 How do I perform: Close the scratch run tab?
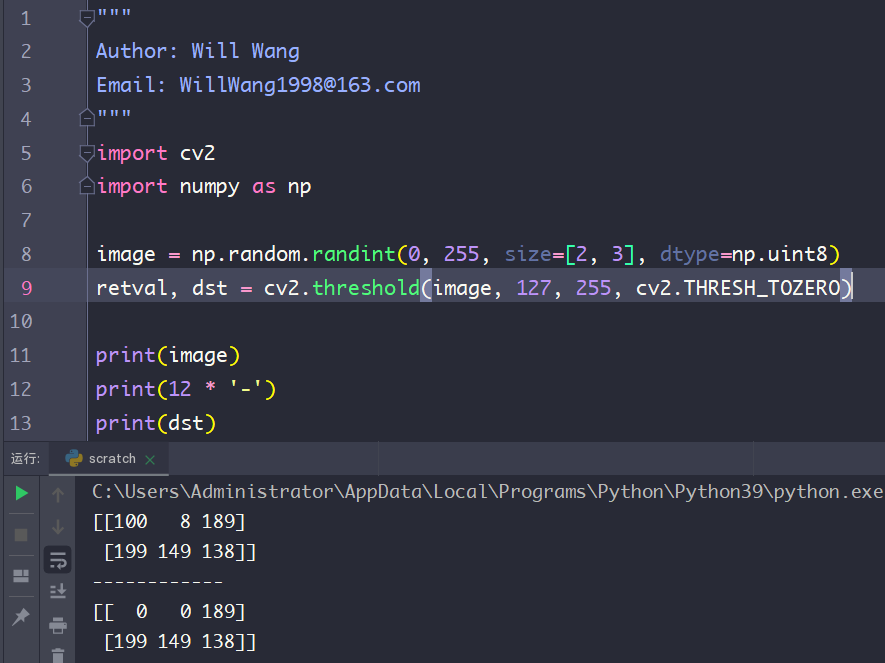150,459
